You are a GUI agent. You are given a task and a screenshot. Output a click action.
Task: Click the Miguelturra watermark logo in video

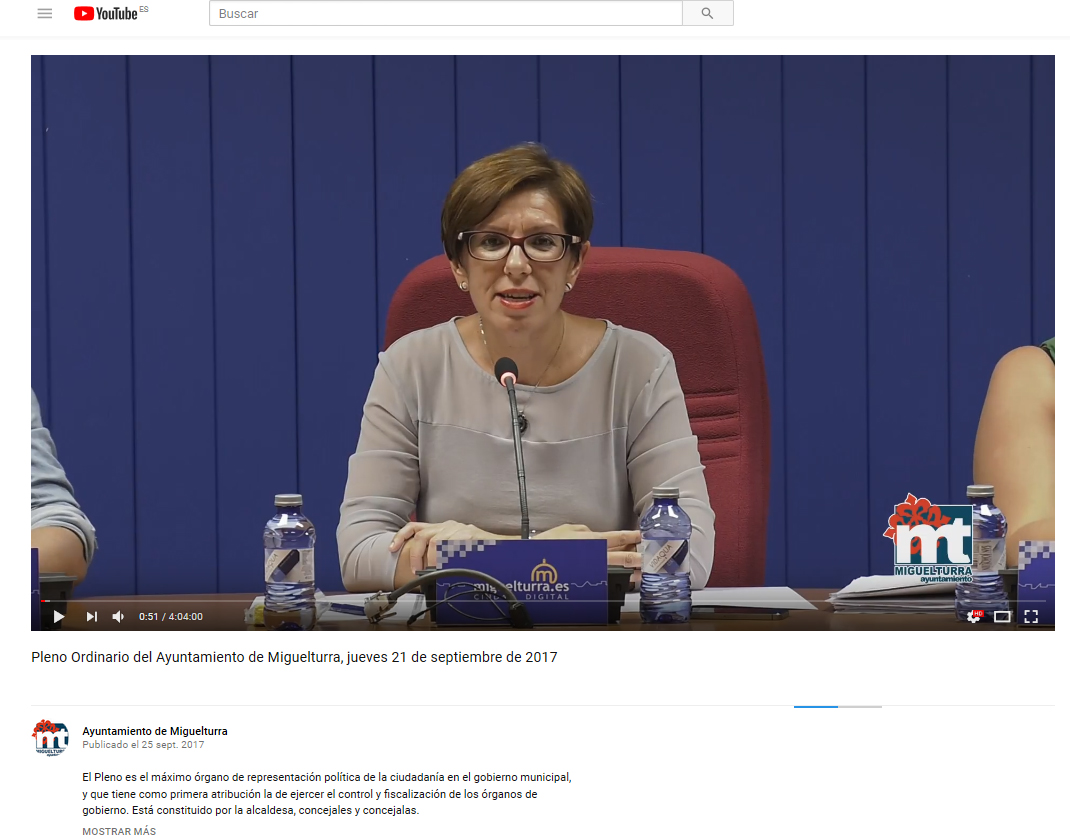point(929,539)
